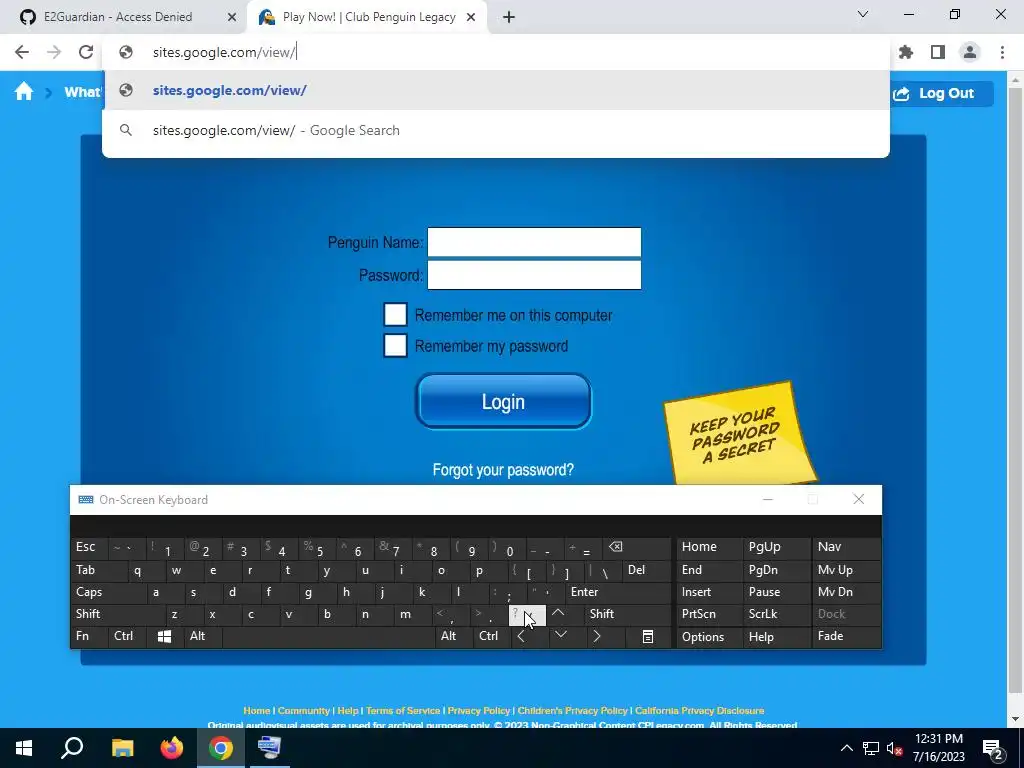Focus the Password field
Screen dimensions: 1024x768
pyautogui.click(x=534, y=275)
